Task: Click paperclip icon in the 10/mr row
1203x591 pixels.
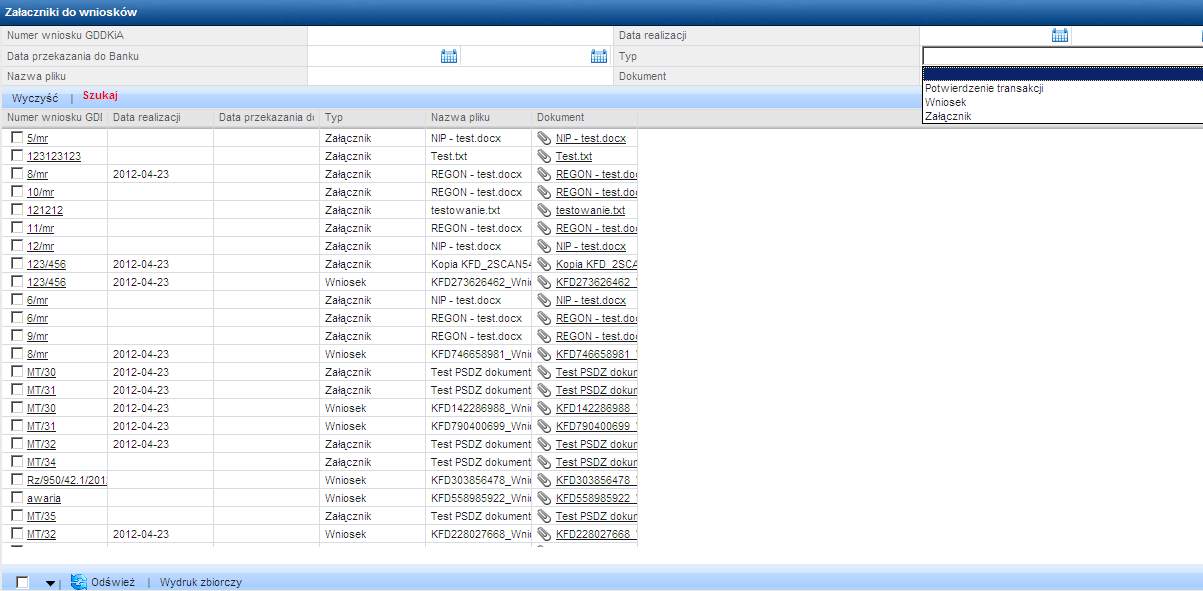Action: pos(543,192)
